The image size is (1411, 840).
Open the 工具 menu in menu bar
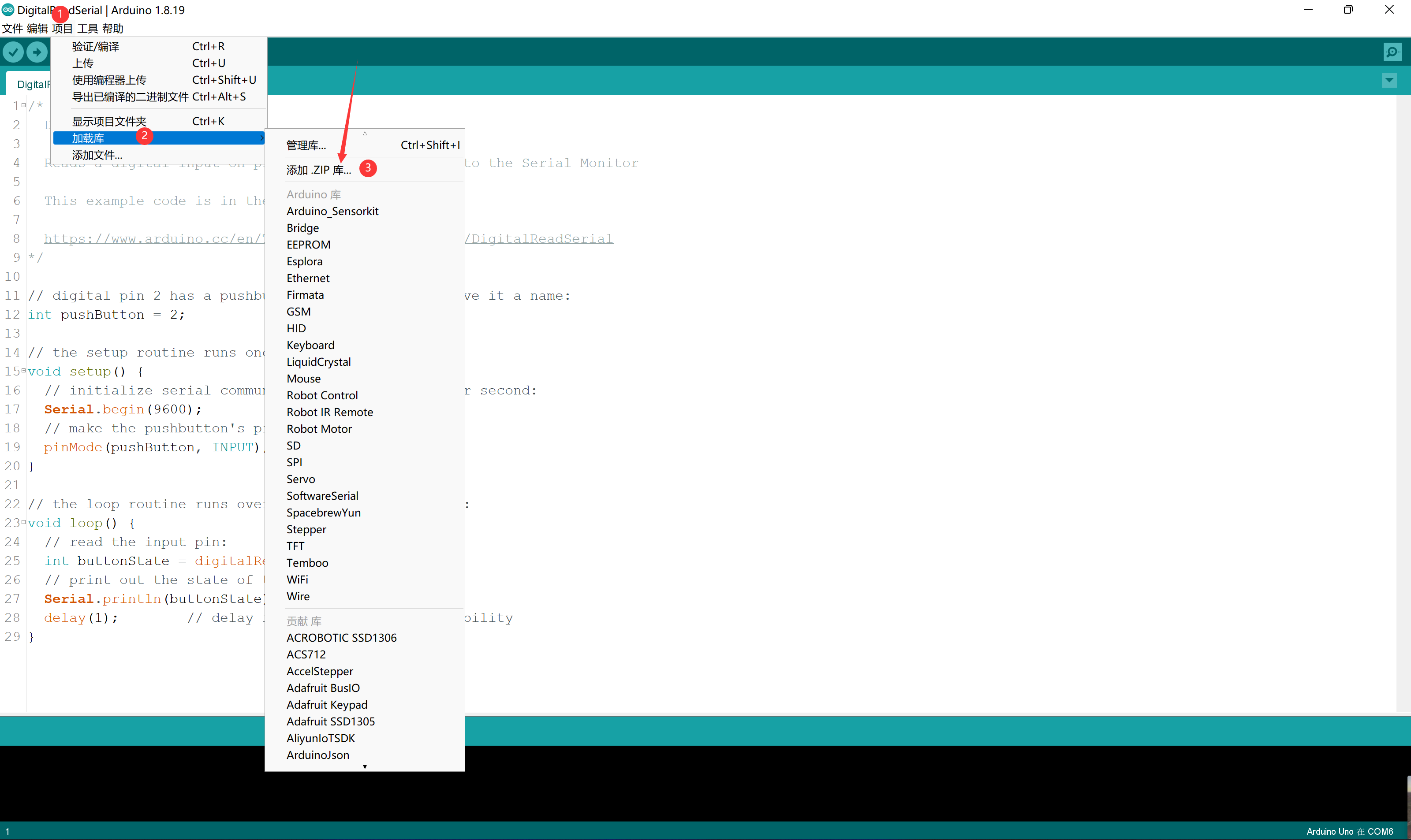87,28
